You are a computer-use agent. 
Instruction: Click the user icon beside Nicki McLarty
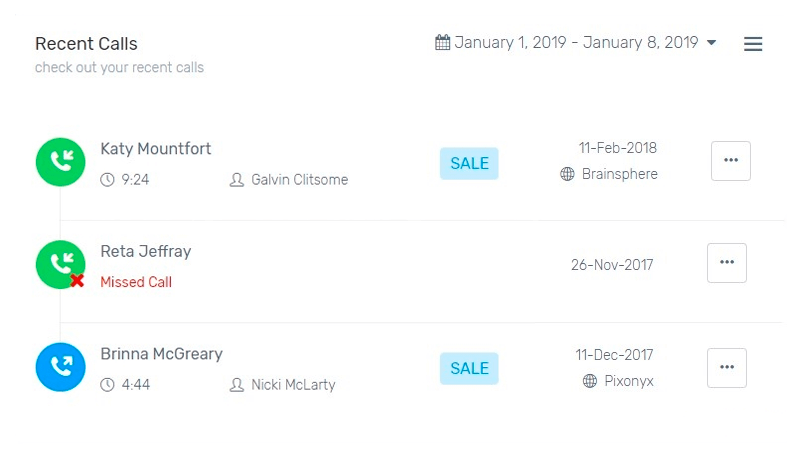(x=237, y=384)
